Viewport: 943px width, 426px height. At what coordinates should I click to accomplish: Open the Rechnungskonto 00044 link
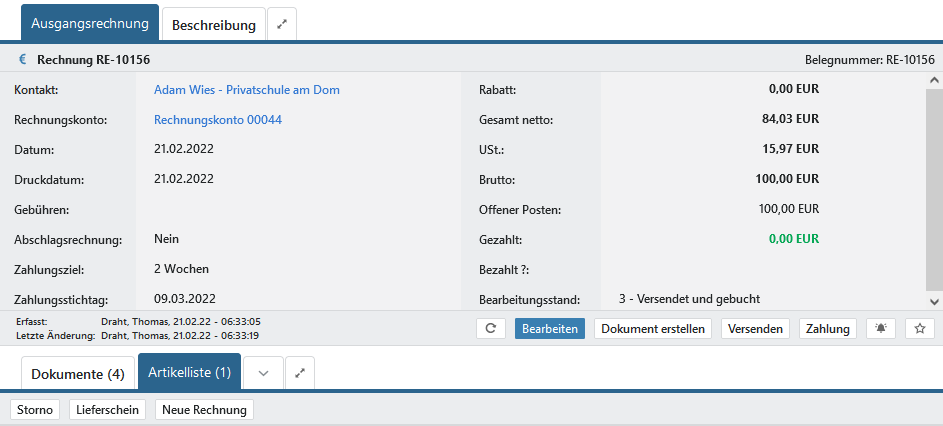coord(217,120)
